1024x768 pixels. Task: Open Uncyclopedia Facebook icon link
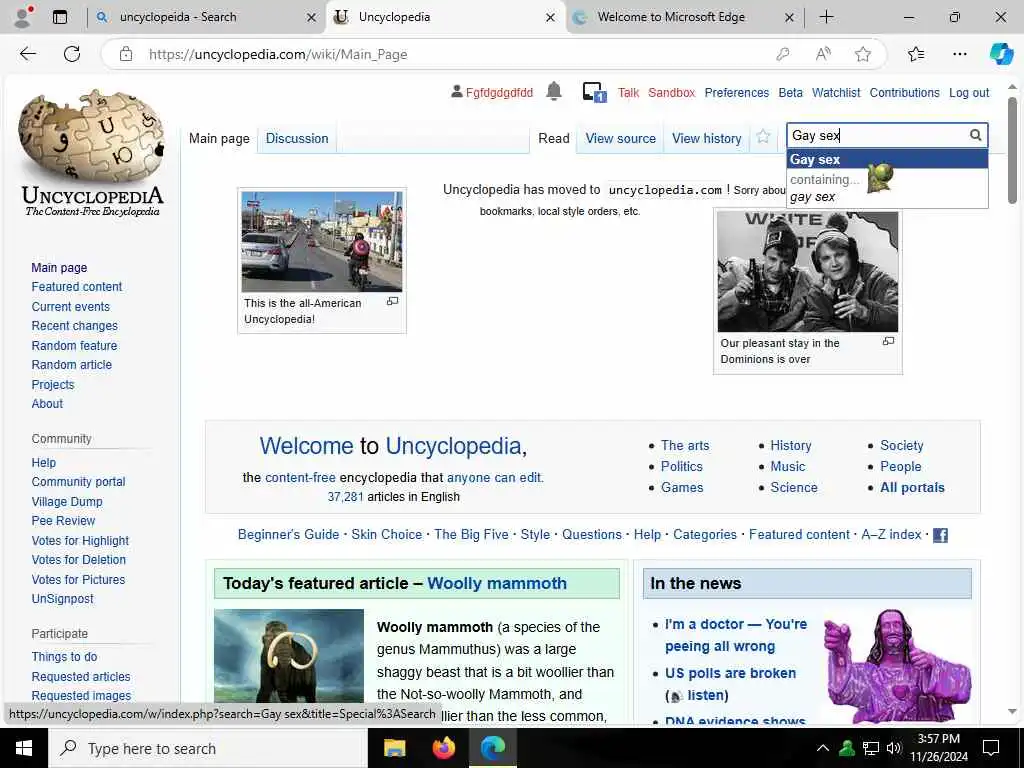pyautogui.click(x=940, y=536)
